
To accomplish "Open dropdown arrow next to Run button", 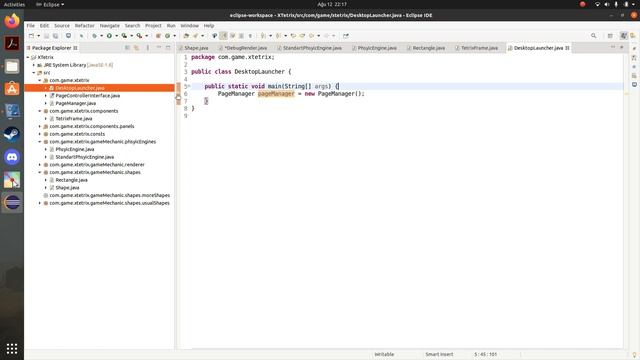I will click(x=116, y=36).
